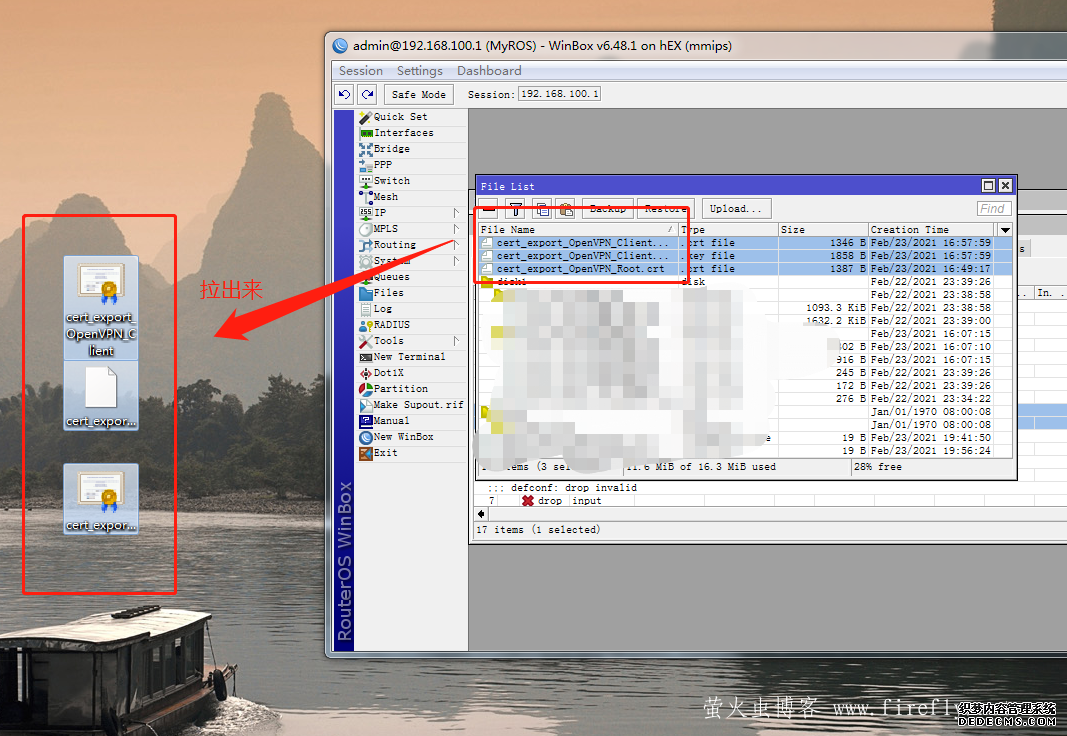Toggle Safe Mode
The height and width of the screenshot is (736, 1067).
(x=418, y=95)
